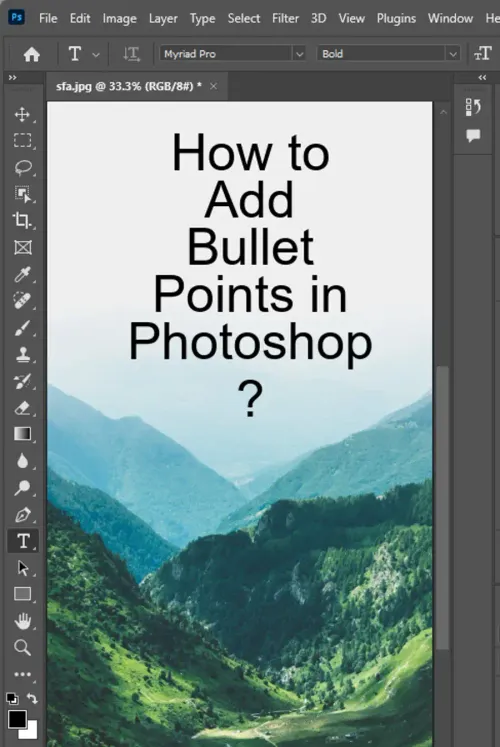Open the Edit Toolbar three-dots menu
500x747 pixels.
22,674
